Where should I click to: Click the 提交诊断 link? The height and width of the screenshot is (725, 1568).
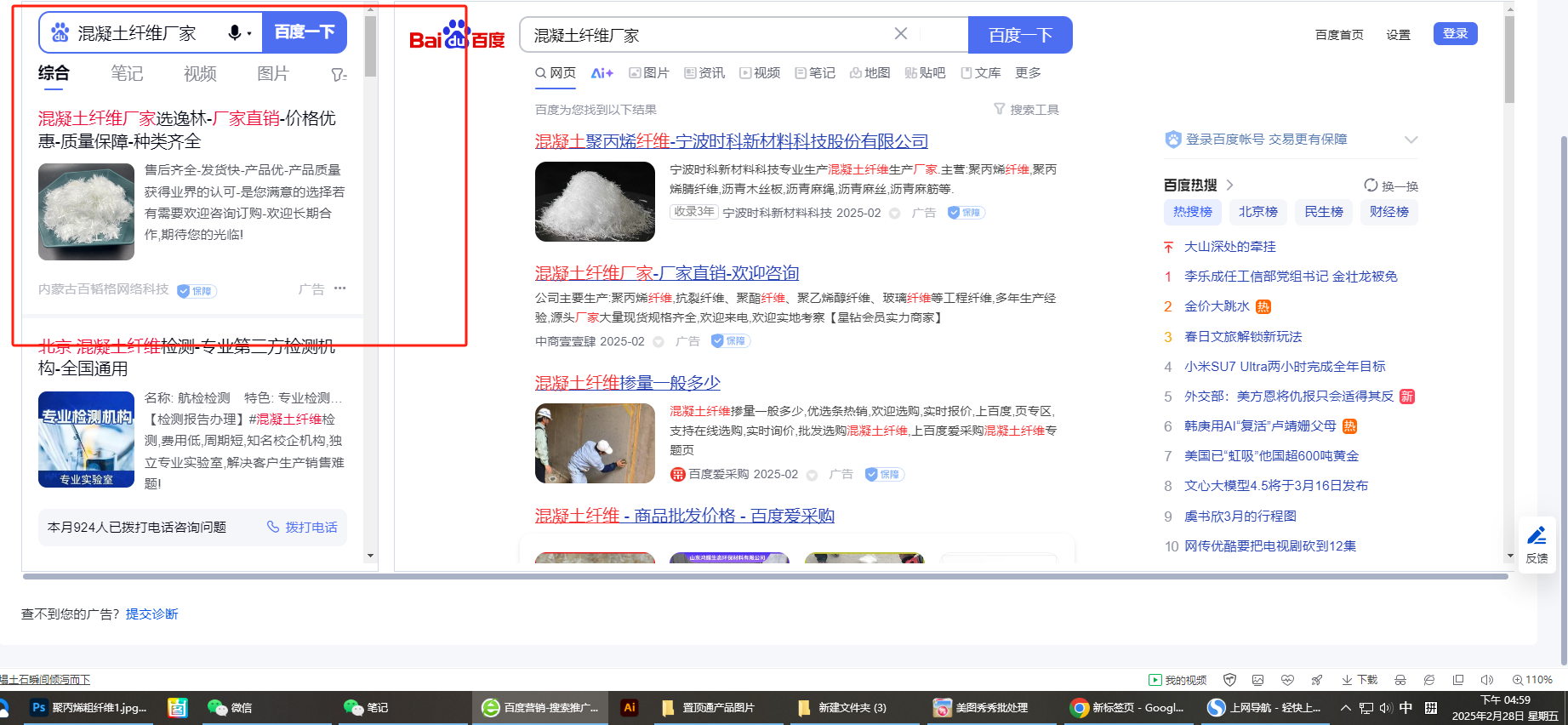[152, 614]
